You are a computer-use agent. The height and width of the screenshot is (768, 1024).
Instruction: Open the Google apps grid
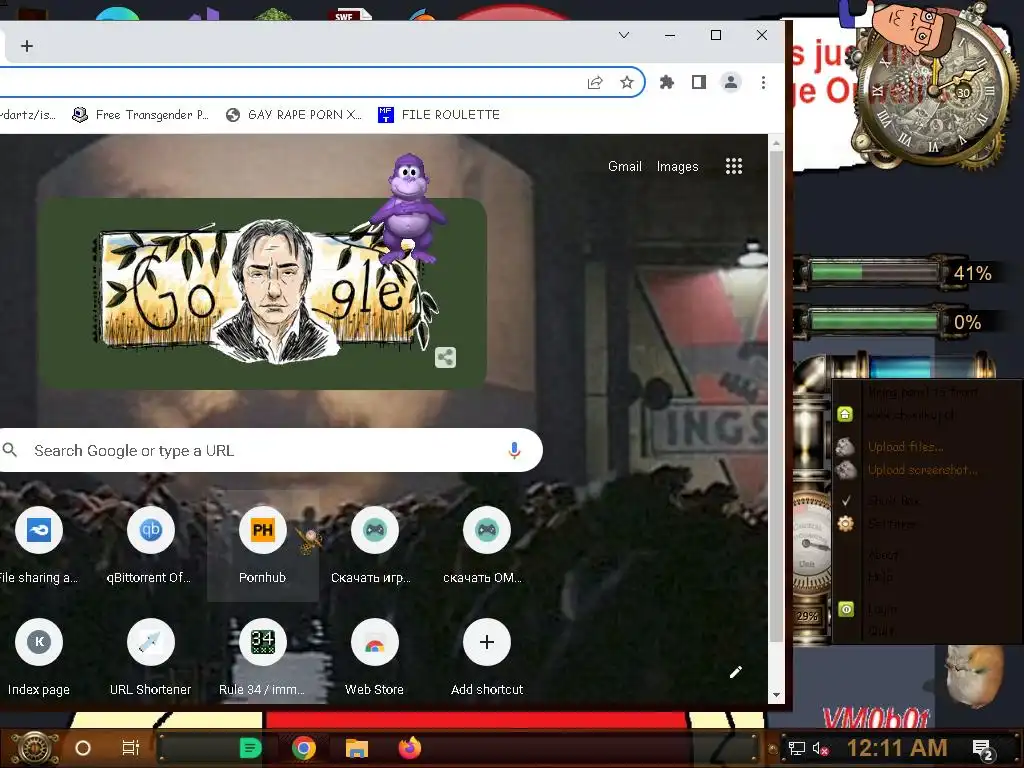click(x=734, y=167)
